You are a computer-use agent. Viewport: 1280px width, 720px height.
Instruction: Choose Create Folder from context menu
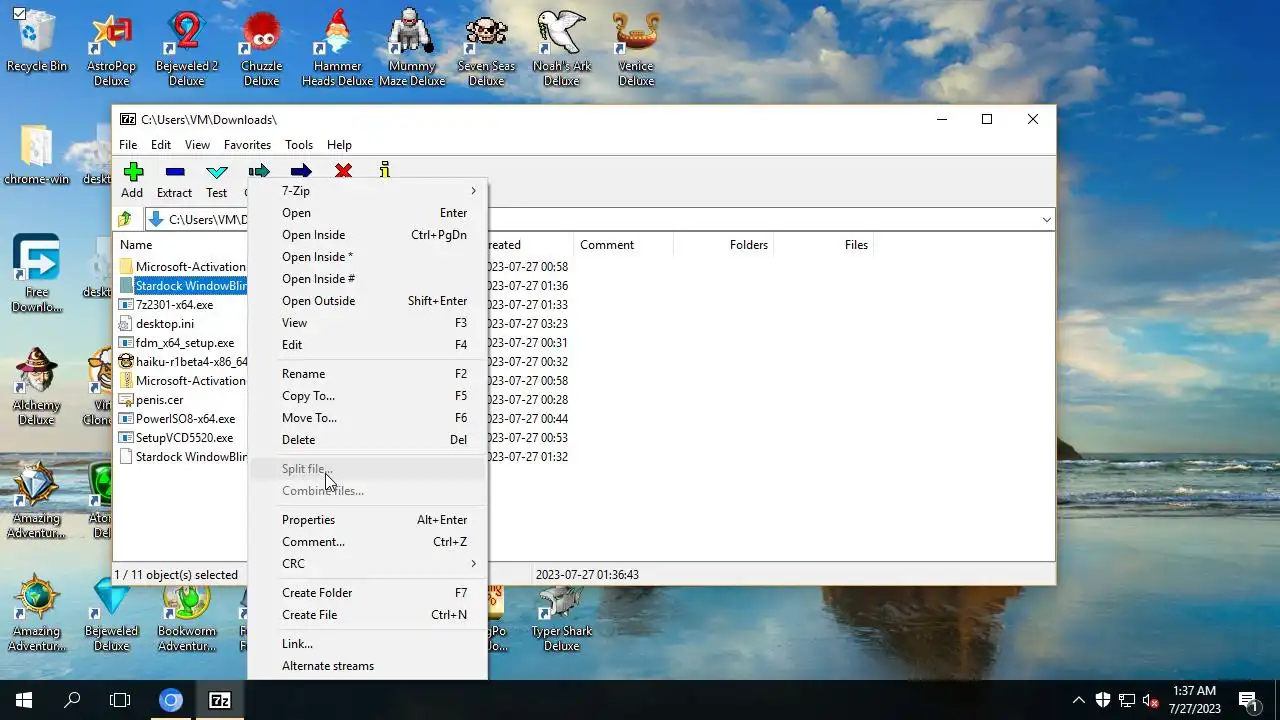tap(367, 593)
